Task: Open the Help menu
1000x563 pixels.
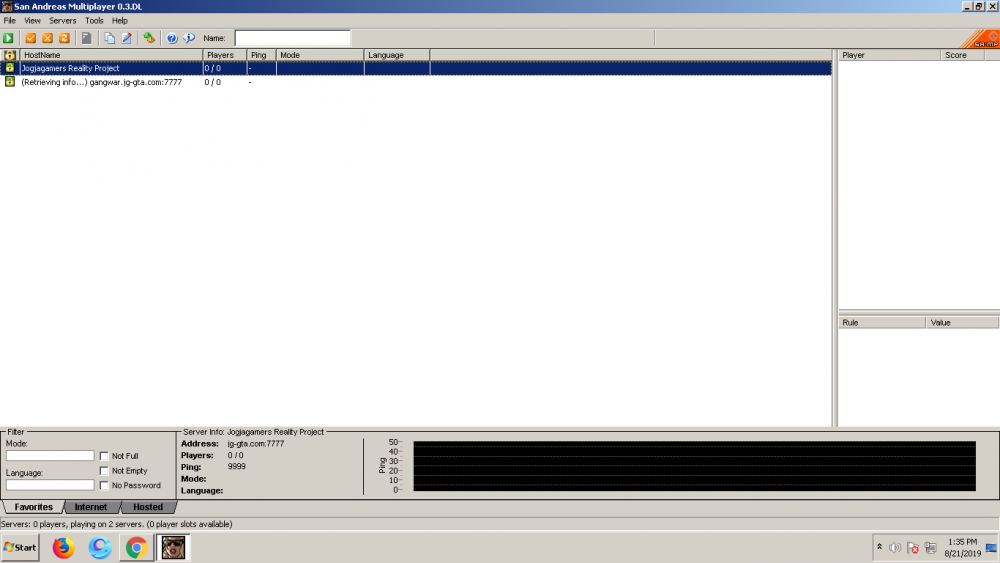Action: [x=120, y=20]
